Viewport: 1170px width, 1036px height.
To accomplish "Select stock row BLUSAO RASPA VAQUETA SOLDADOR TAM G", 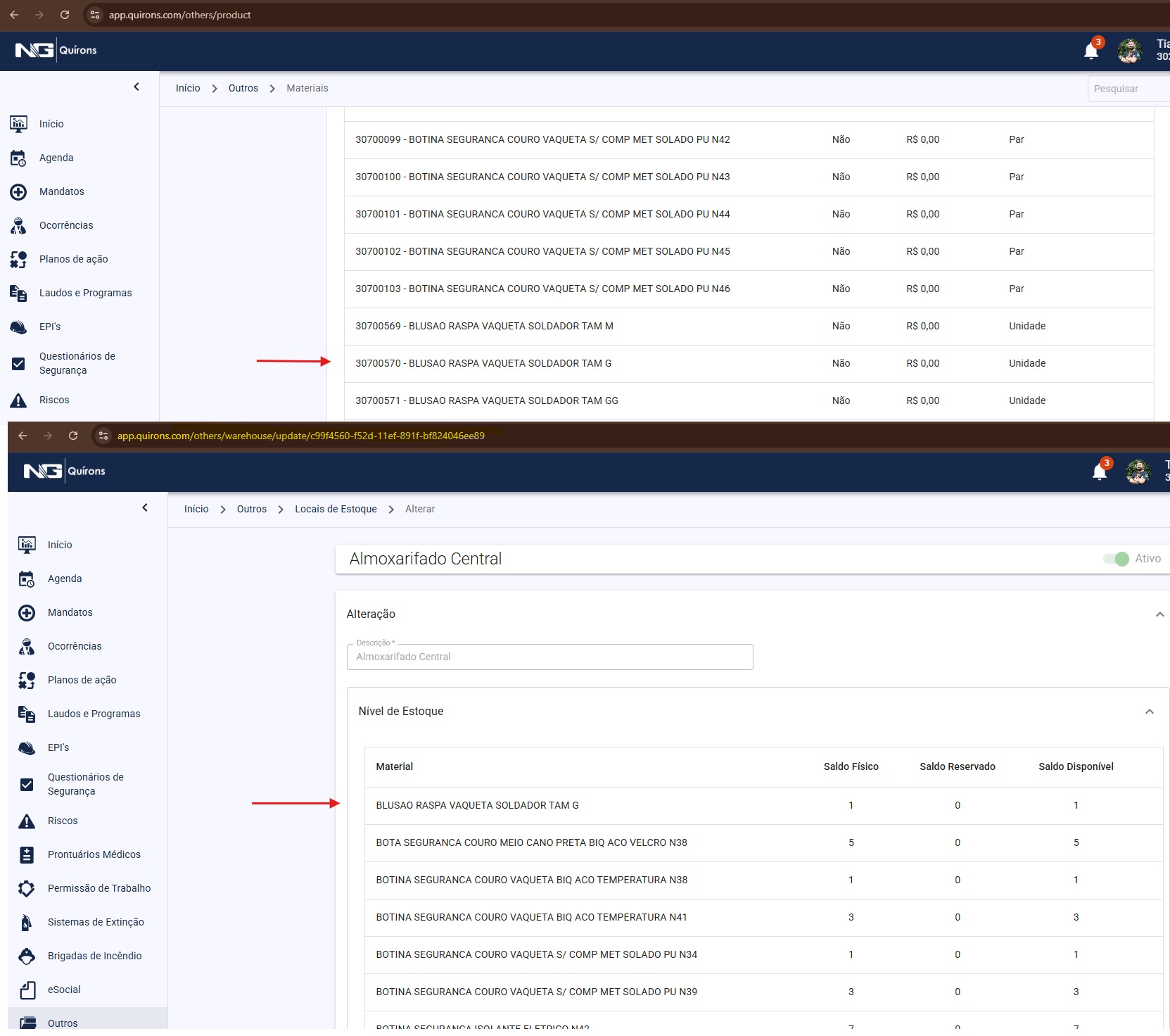I will click(763, 805).
